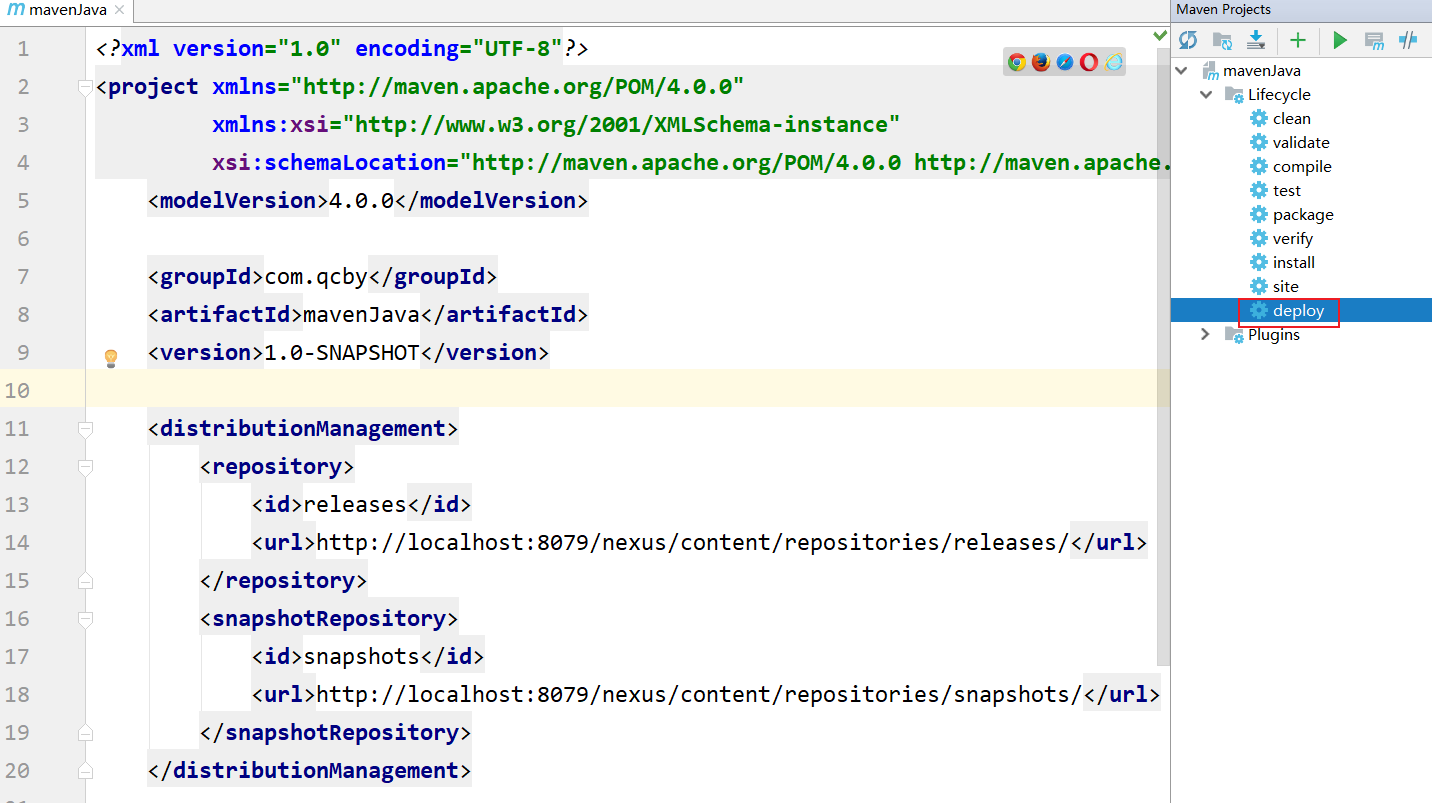This screenshot has width=1432, height=803.
Task: Click the modelVersion 4.0.0 value
Action: click(361, 200)
